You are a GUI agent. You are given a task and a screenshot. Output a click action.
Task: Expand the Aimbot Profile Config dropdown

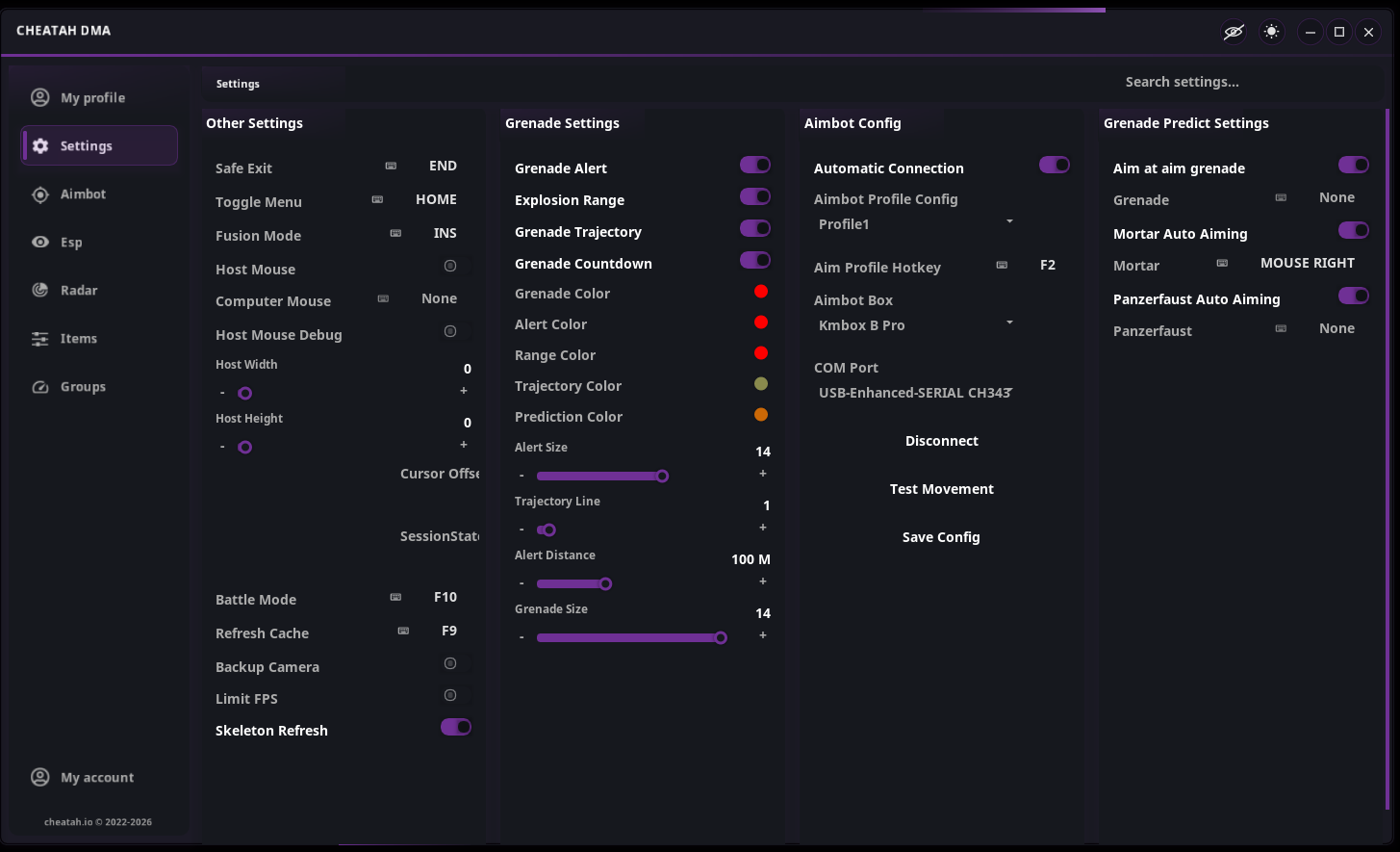[x=914, y=223]
